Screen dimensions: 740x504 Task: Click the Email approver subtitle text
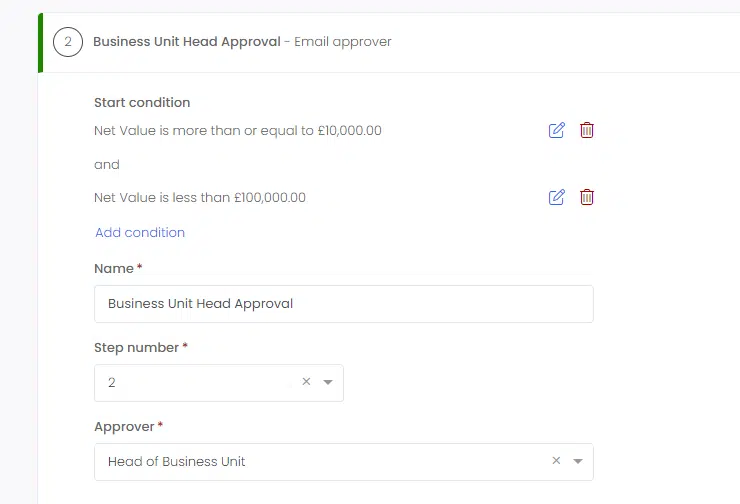(343, 42)
